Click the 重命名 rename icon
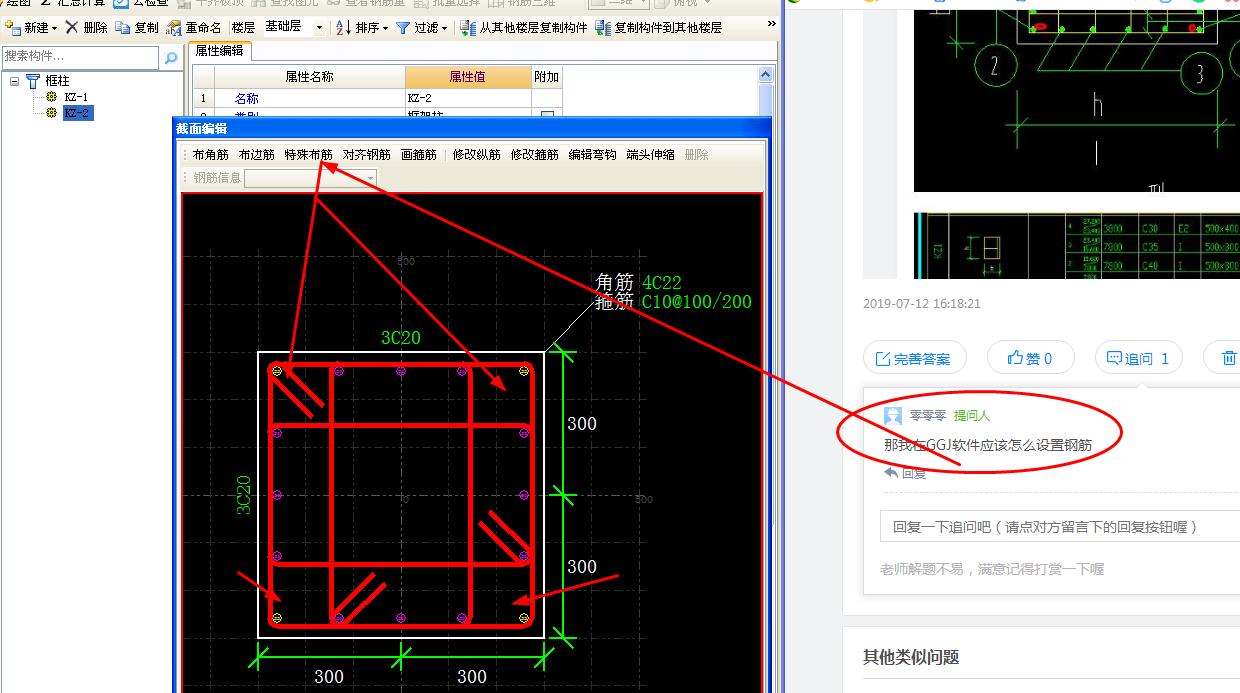Viewport: 1240px width, 693px height. (174, 28)
